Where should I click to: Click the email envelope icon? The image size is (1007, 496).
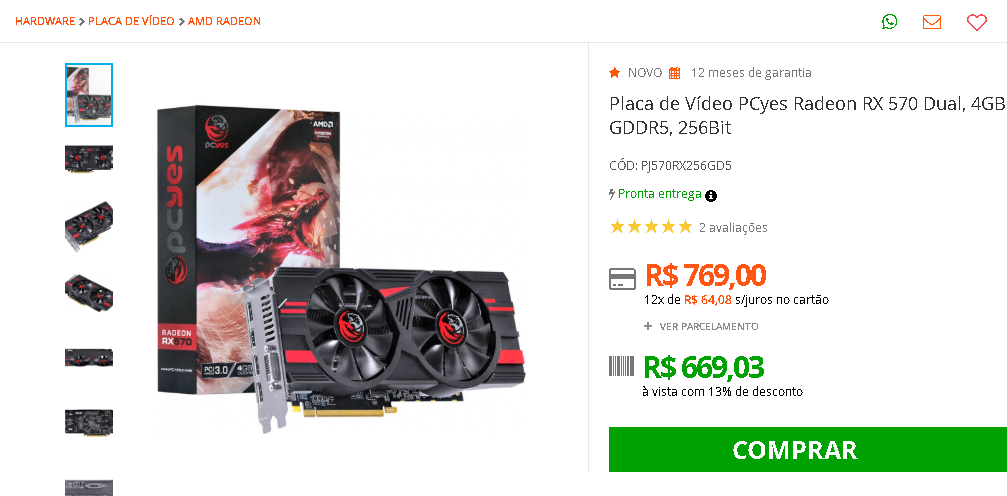pyautogui.click(x=932, y=22)
